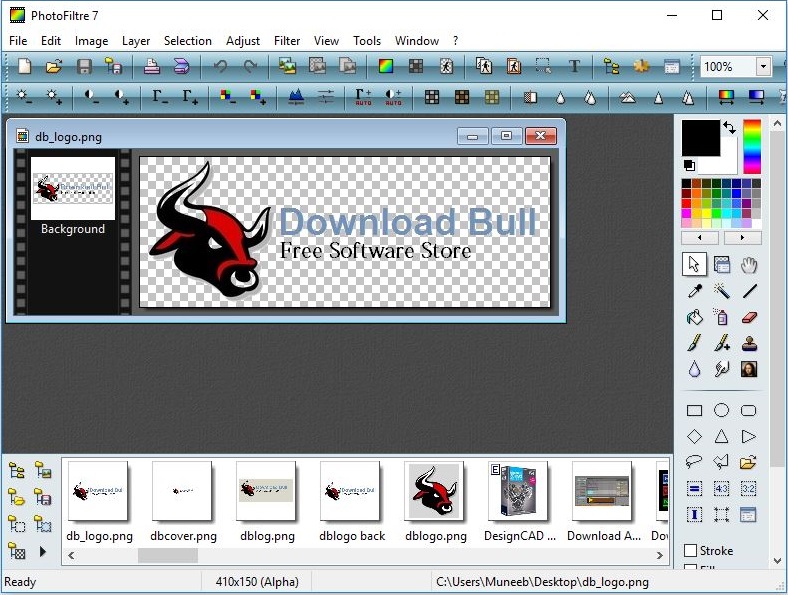Image resolution: width=788 pixels, height=595 pixels.
Task: Open the Filter menu
Action: coord(286,41)
